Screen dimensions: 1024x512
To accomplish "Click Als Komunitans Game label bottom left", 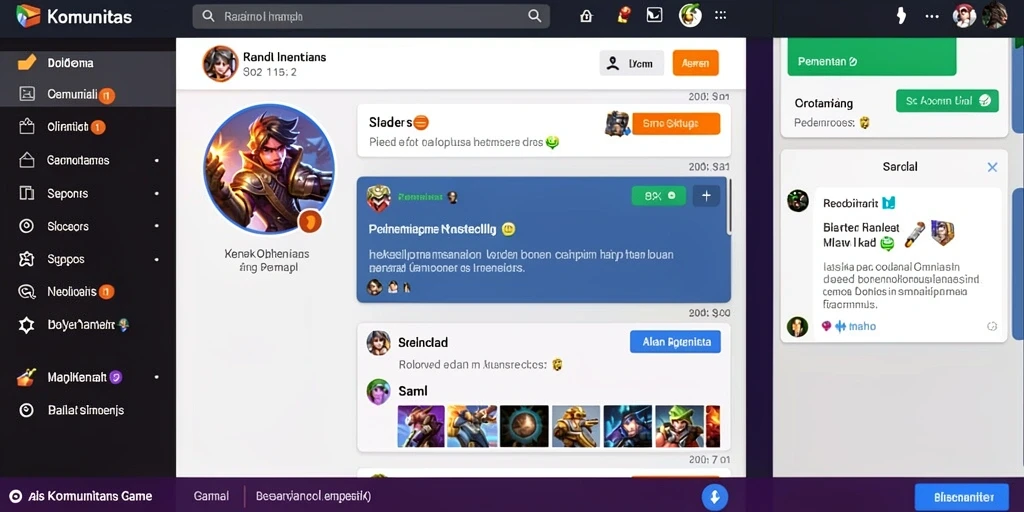I will click(x=90, y=496).
